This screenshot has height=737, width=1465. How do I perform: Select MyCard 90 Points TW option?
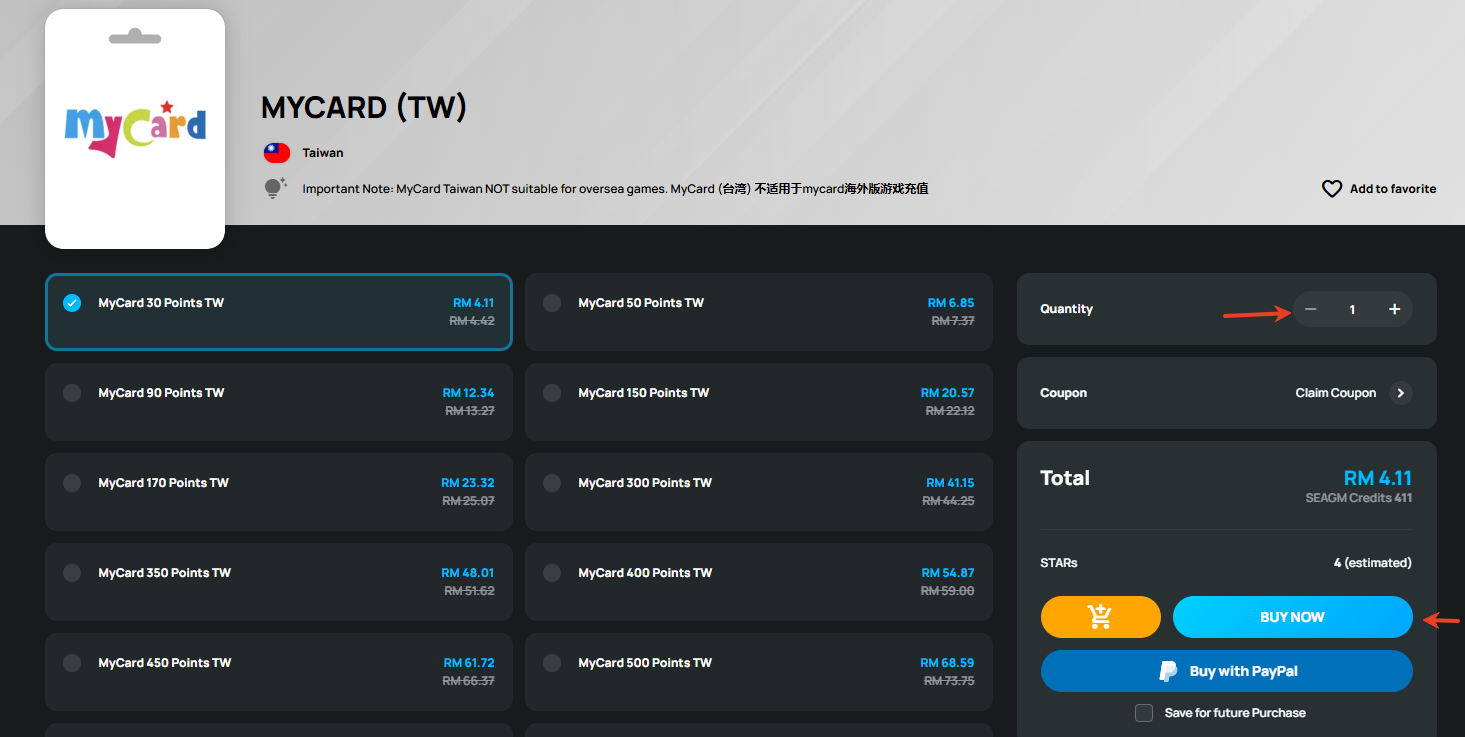point(279,402)
